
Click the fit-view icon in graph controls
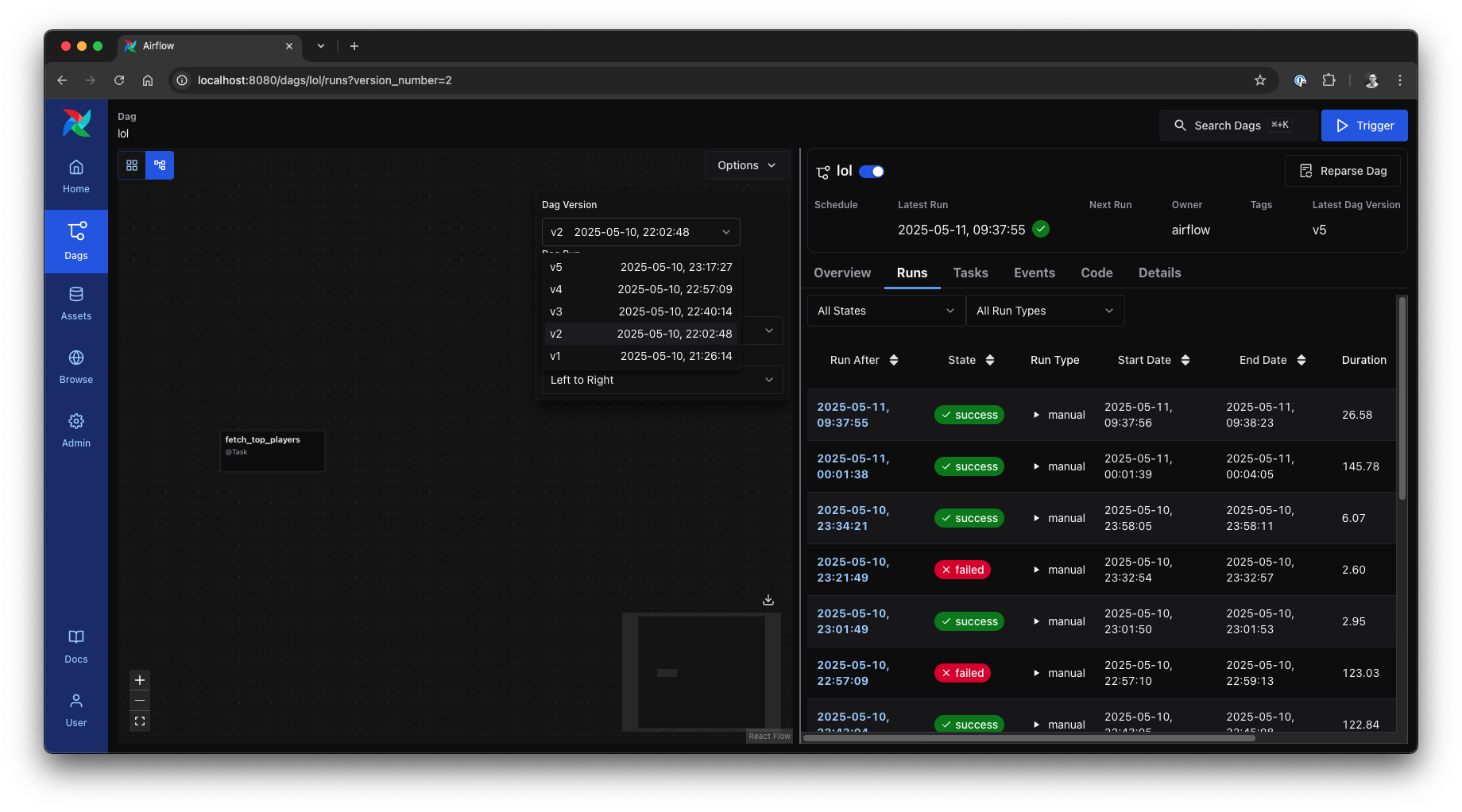140,721
